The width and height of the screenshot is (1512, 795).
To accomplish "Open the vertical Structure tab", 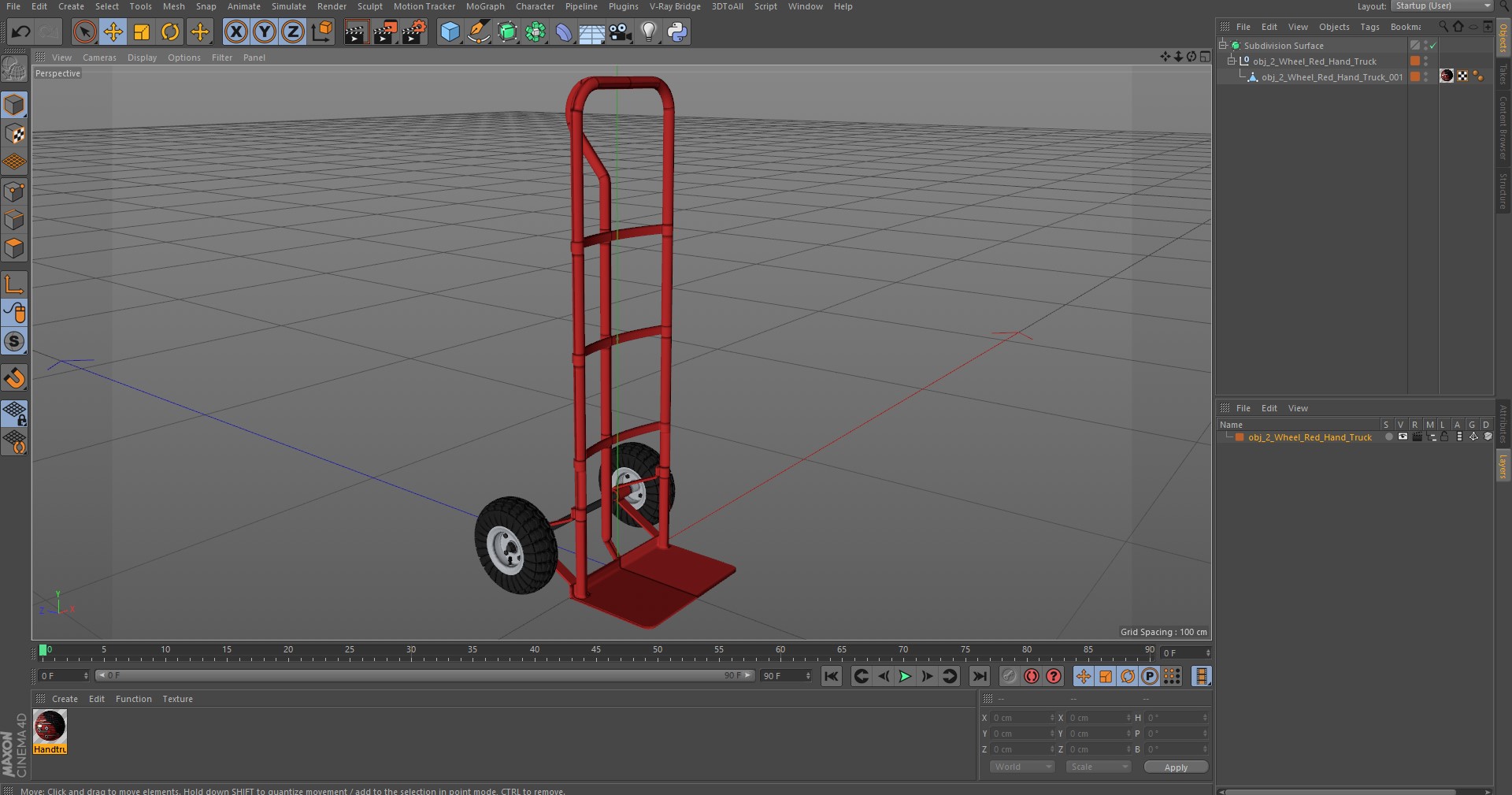I will (1503, 191).
